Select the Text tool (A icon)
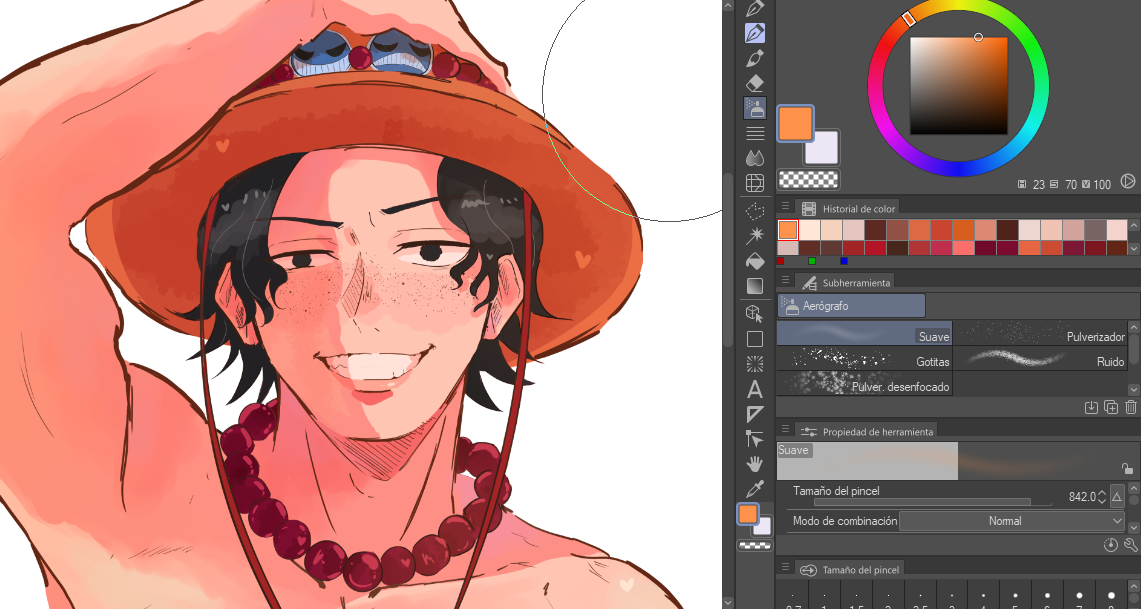Viewport: 1141px width, 609px height. [755, 389]
